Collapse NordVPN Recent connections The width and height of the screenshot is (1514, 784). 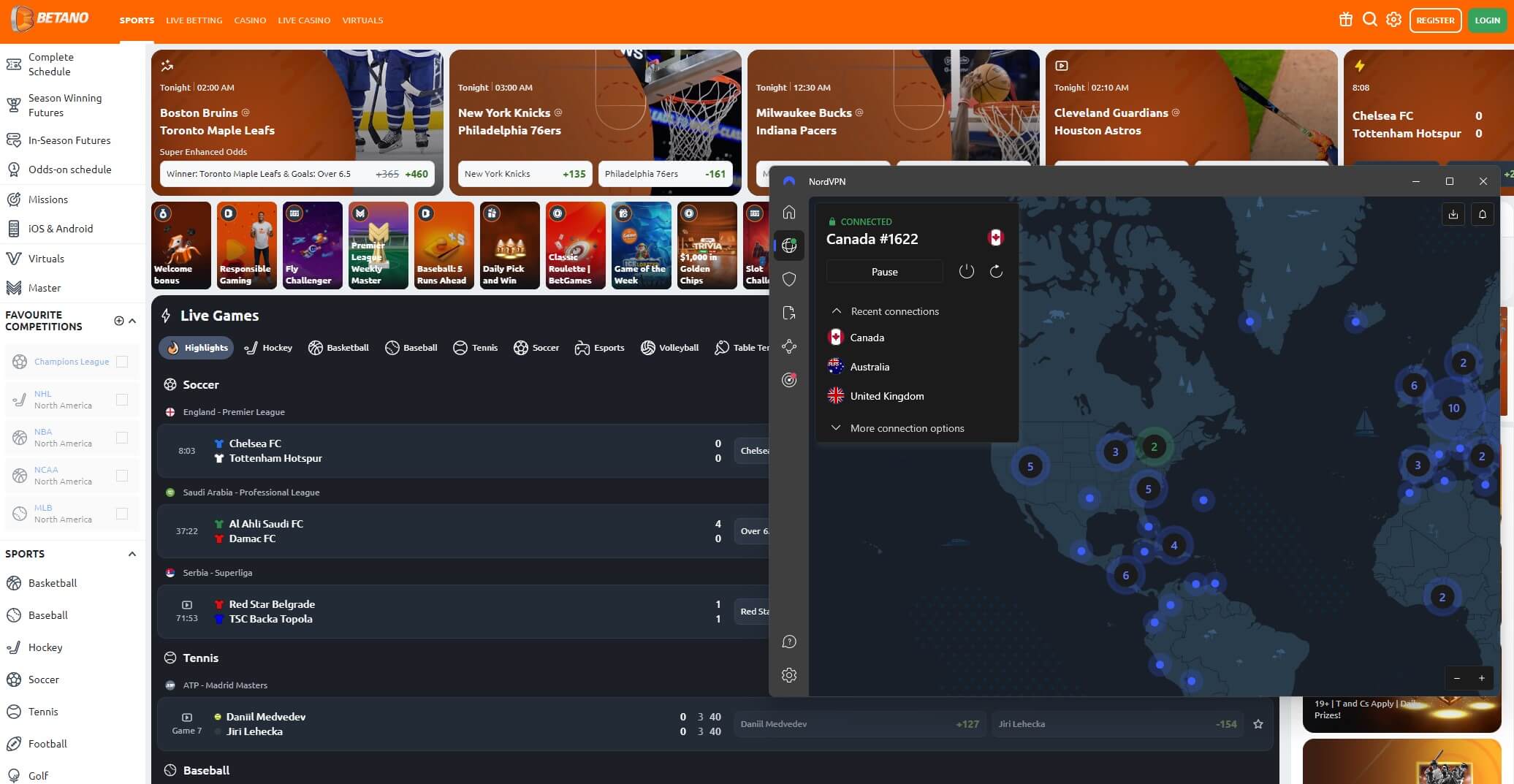(x=836, y=311)
